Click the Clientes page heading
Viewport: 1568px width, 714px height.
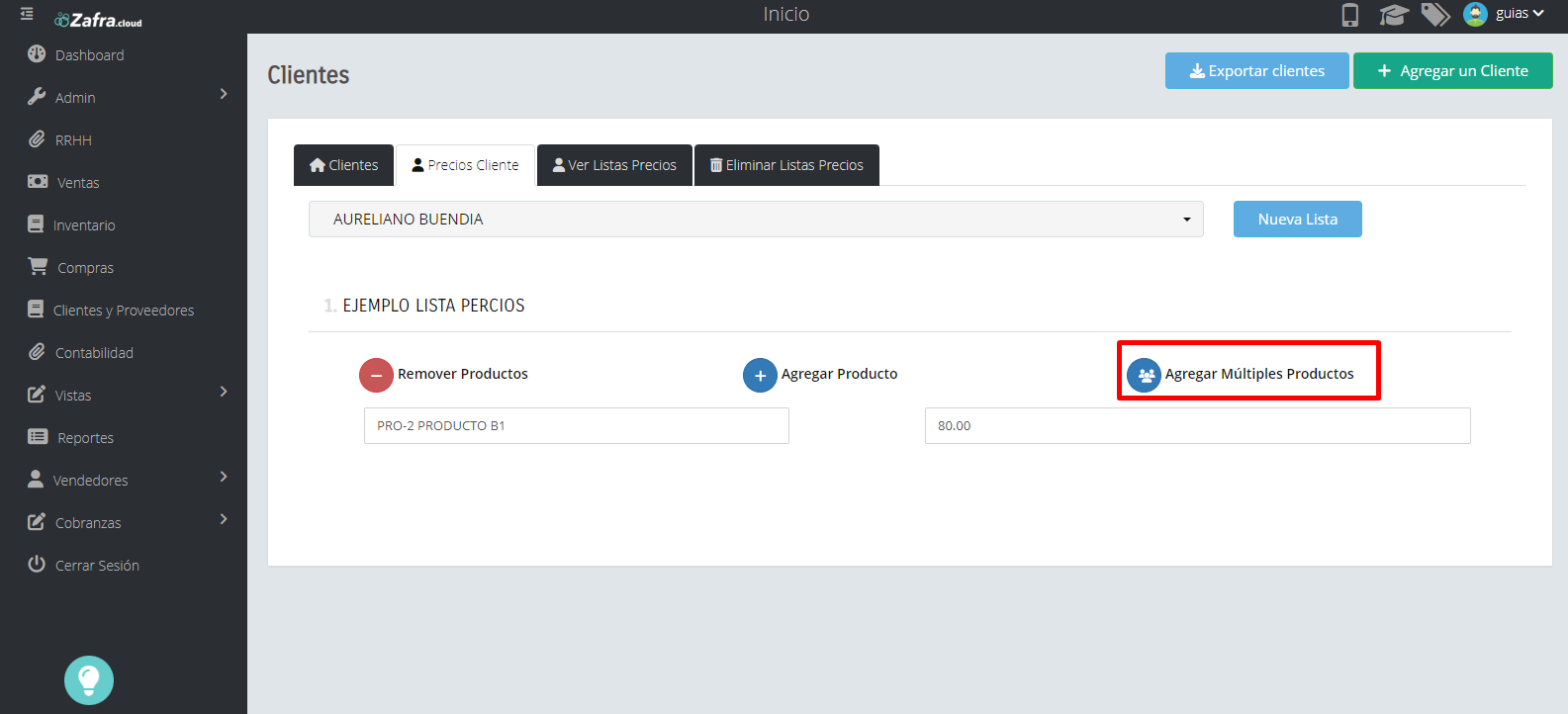[309, 75]
